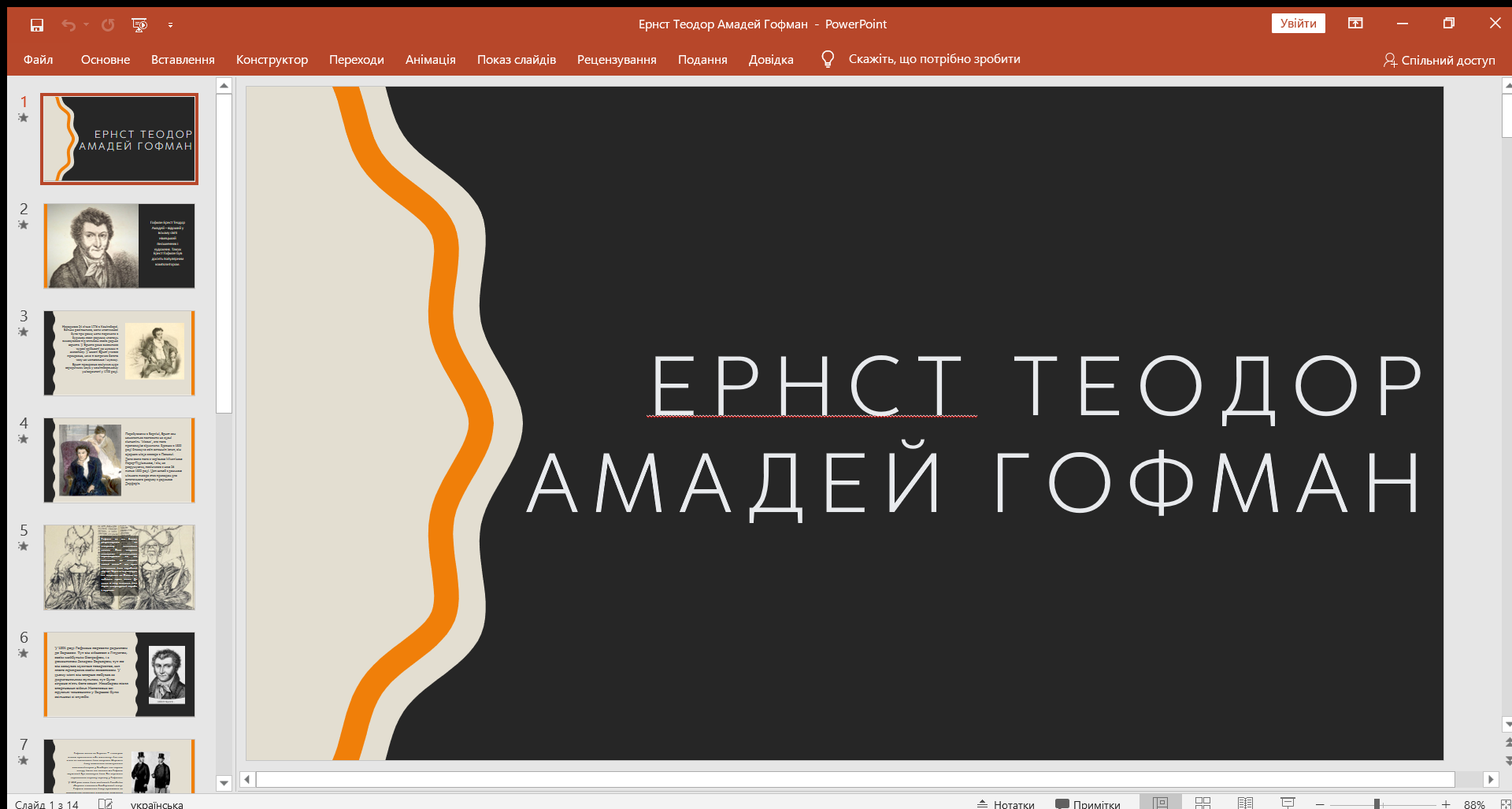Open the Переходи ribbon tab
Viewport: 1512px width, 809px height.
pyautogui.click(x=356, y=60)
